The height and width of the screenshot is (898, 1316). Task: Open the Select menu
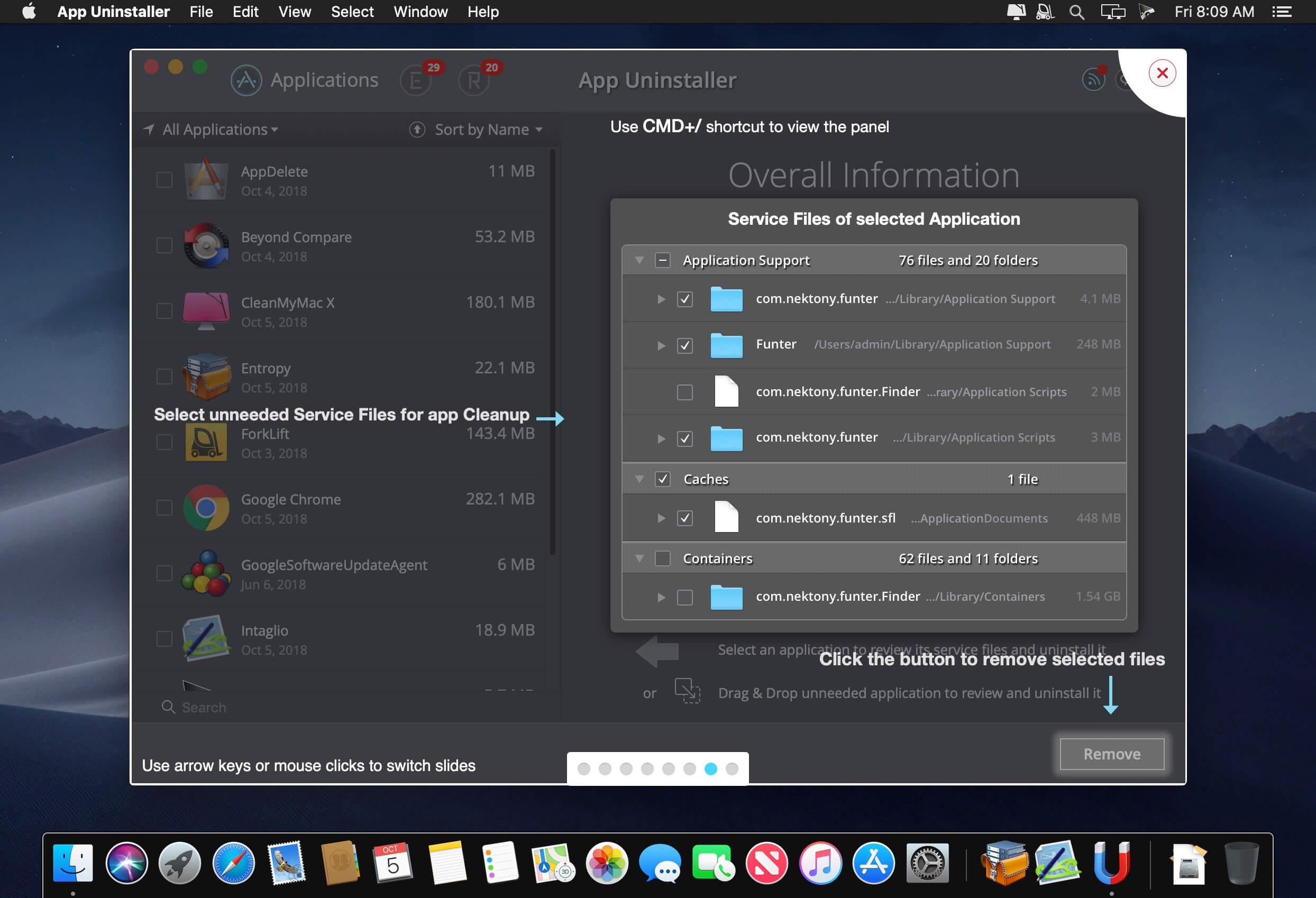(x=352, y=12)
